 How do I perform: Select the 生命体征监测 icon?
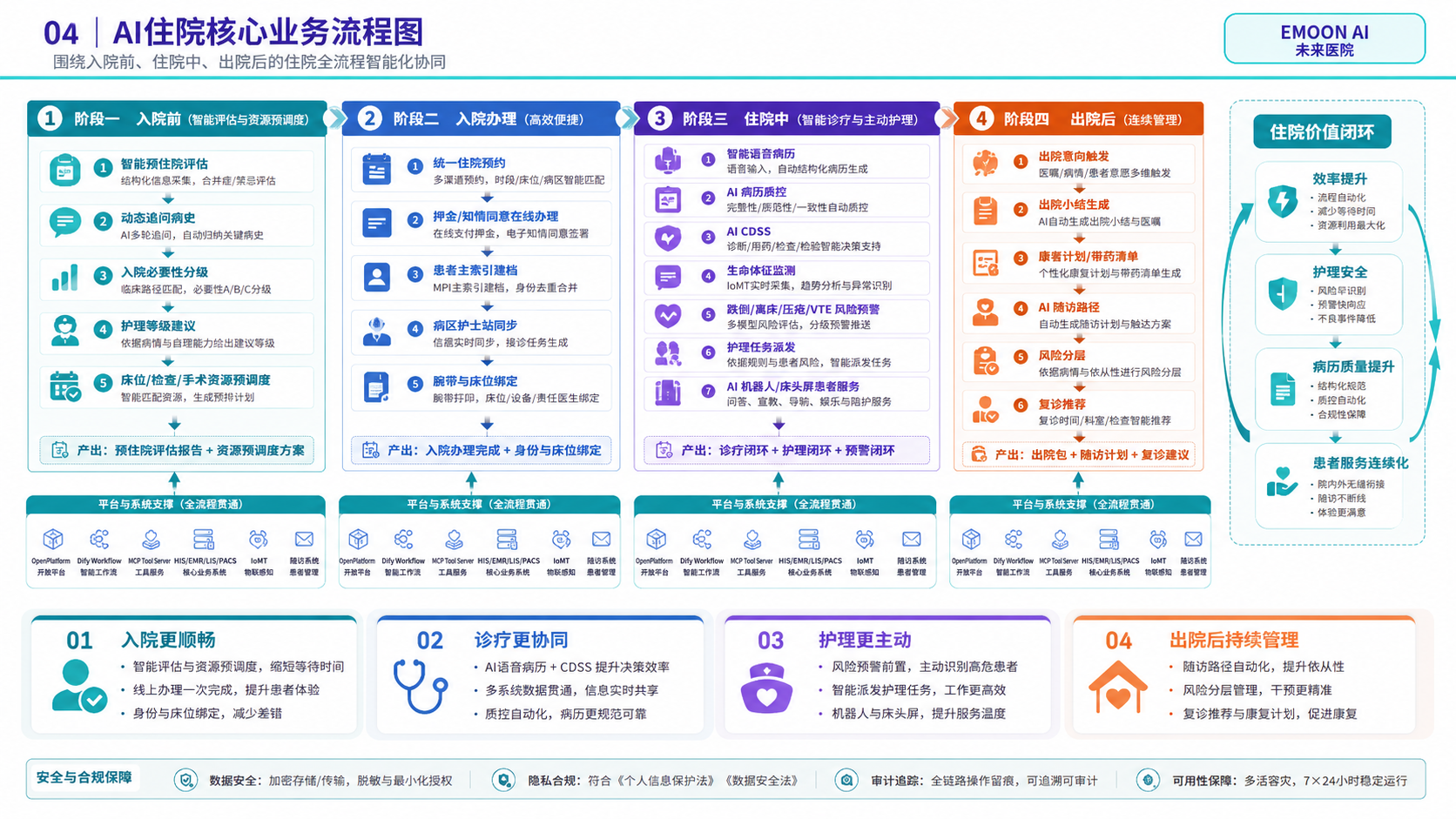click(668, 277)
